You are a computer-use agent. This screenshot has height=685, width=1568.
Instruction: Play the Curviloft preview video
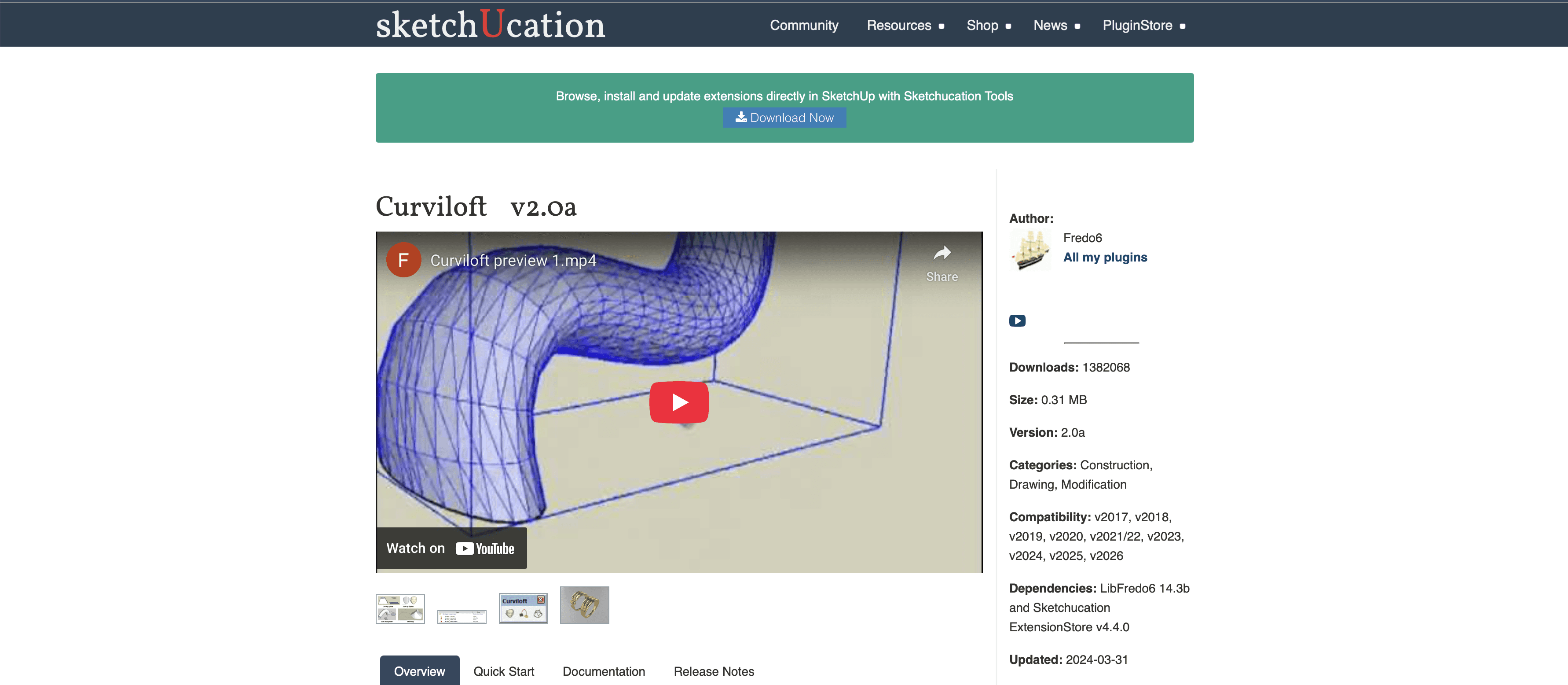pyautogui.click(x=679, y=402)
